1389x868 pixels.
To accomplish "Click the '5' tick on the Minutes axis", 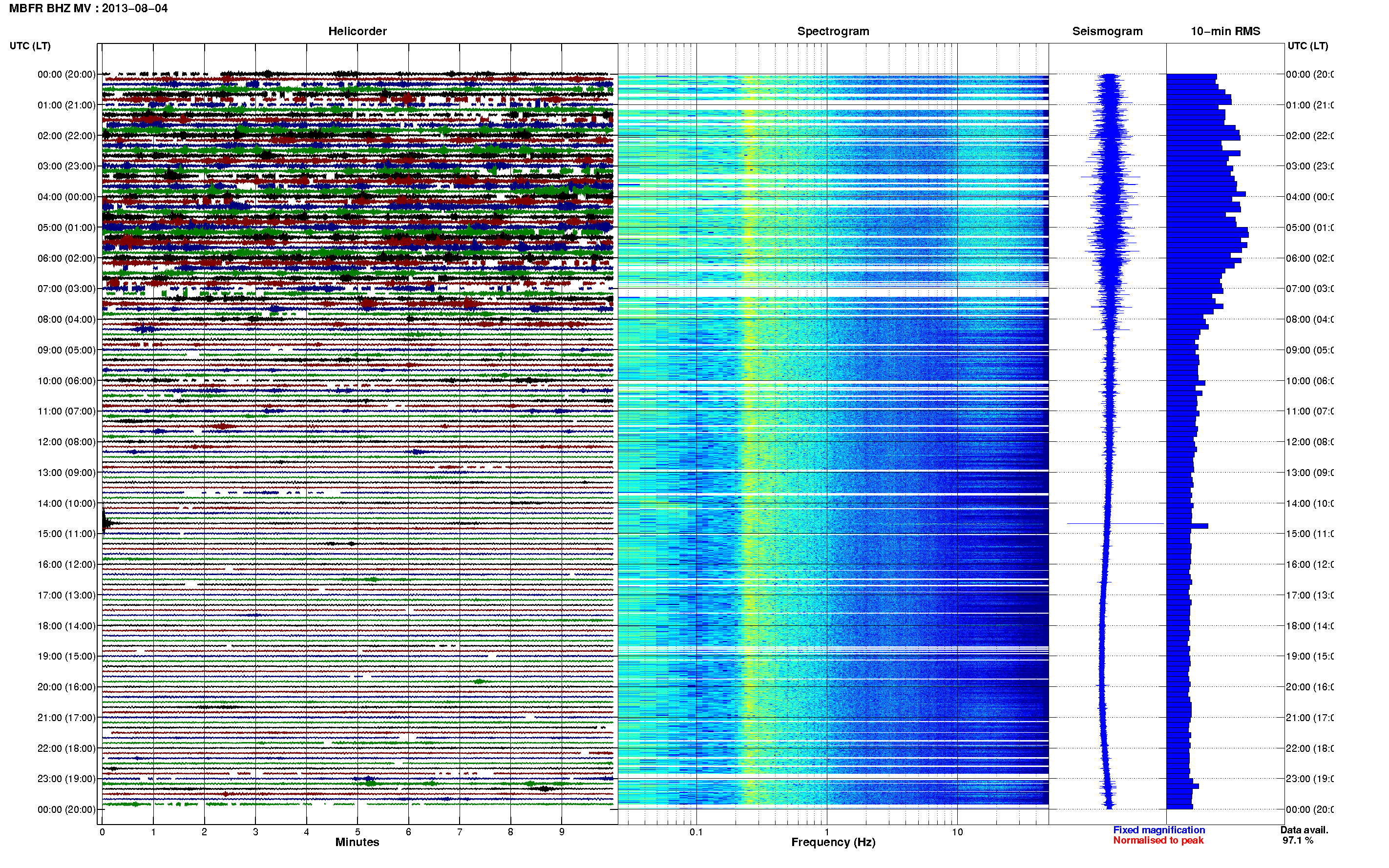I will click(357, 832).
